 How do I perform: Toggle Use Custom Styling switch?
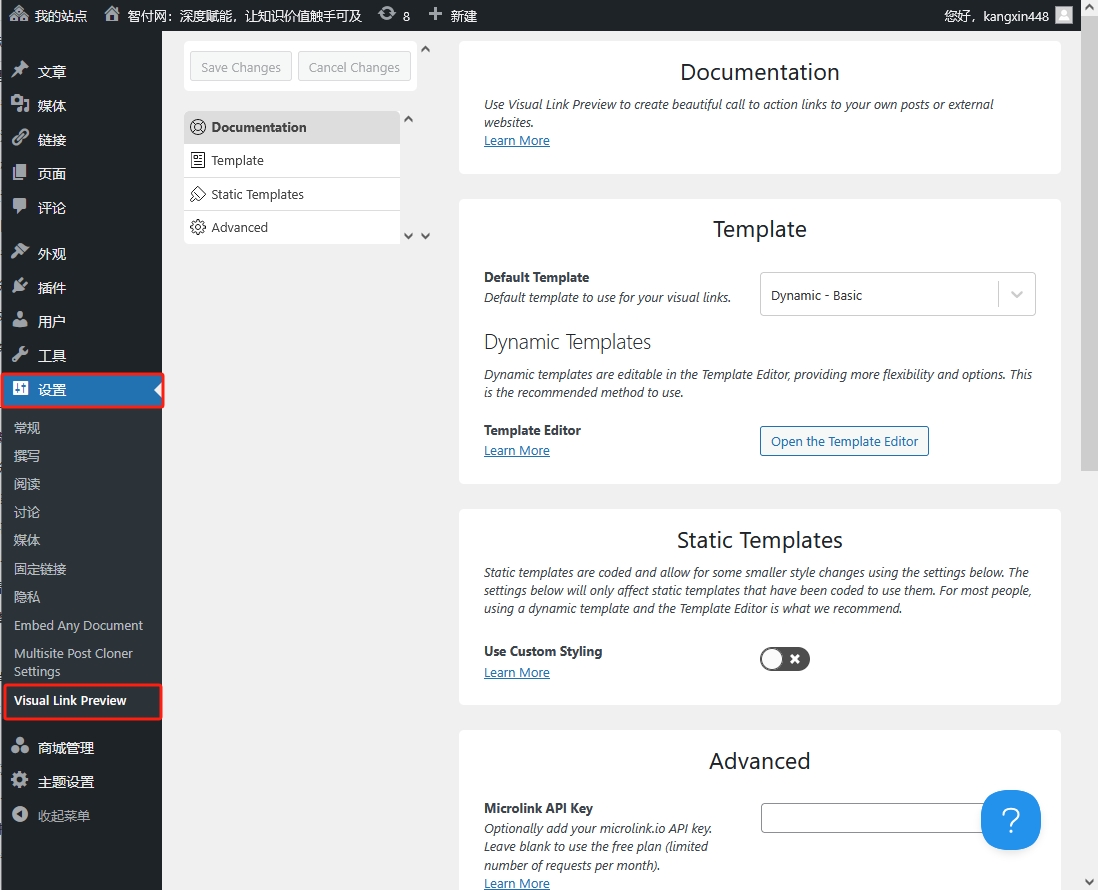tap(784, 659)
